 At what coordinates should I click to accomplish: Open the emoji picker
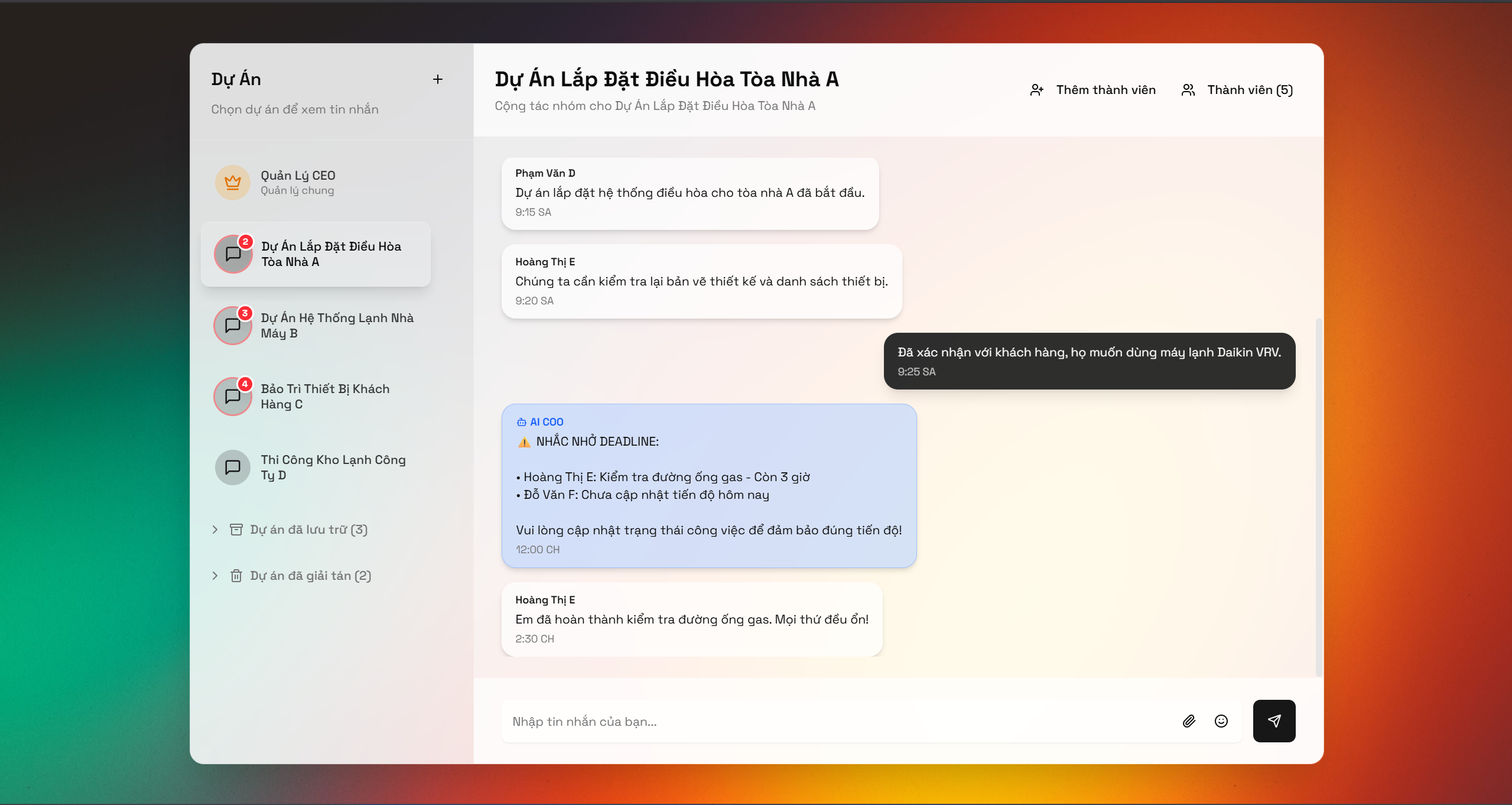1221,721
